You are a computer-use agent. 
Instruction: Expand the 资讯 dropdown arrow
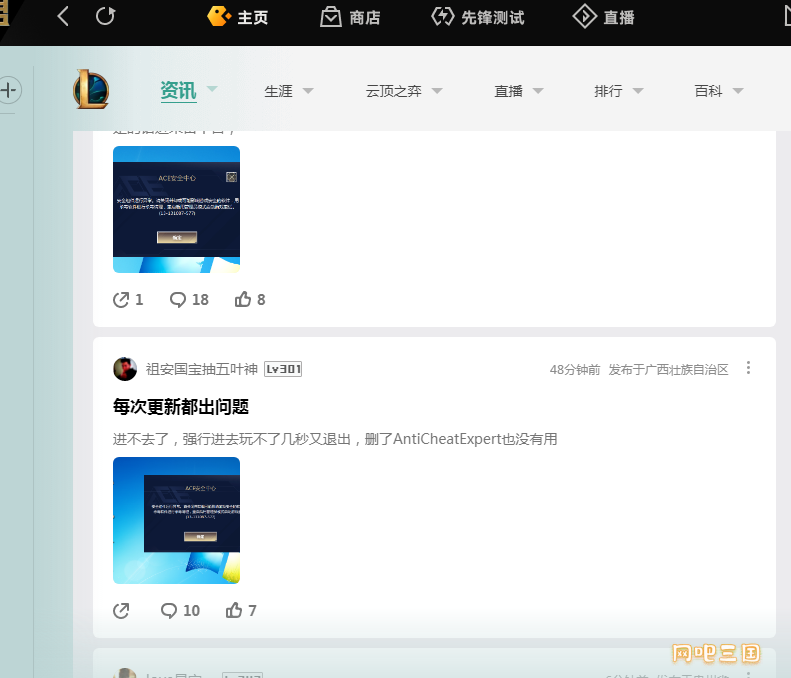(212, 89)
